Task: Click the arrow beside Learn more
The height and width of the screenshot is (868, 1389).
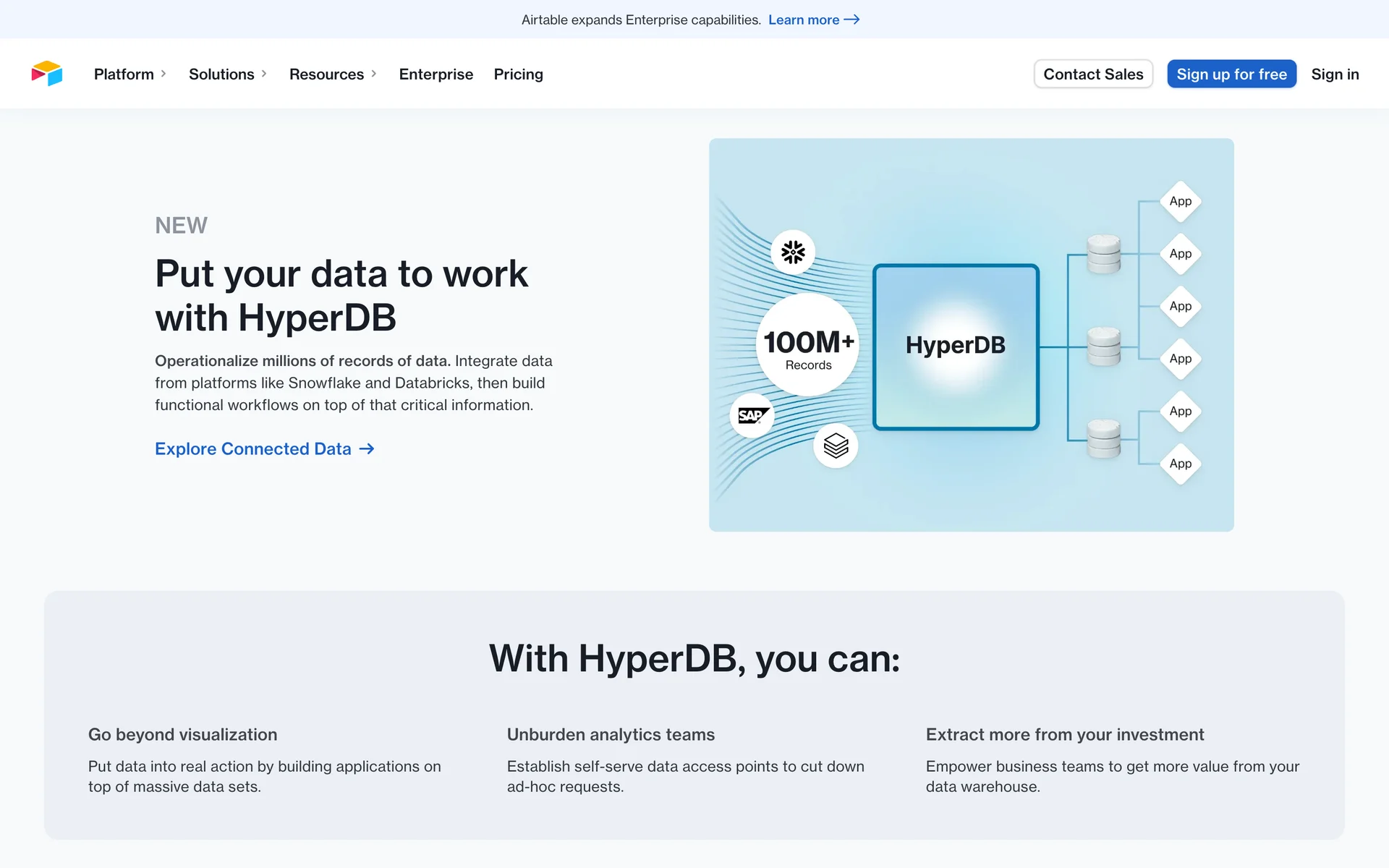Action: pyautogui.click(x=852, y=20)
